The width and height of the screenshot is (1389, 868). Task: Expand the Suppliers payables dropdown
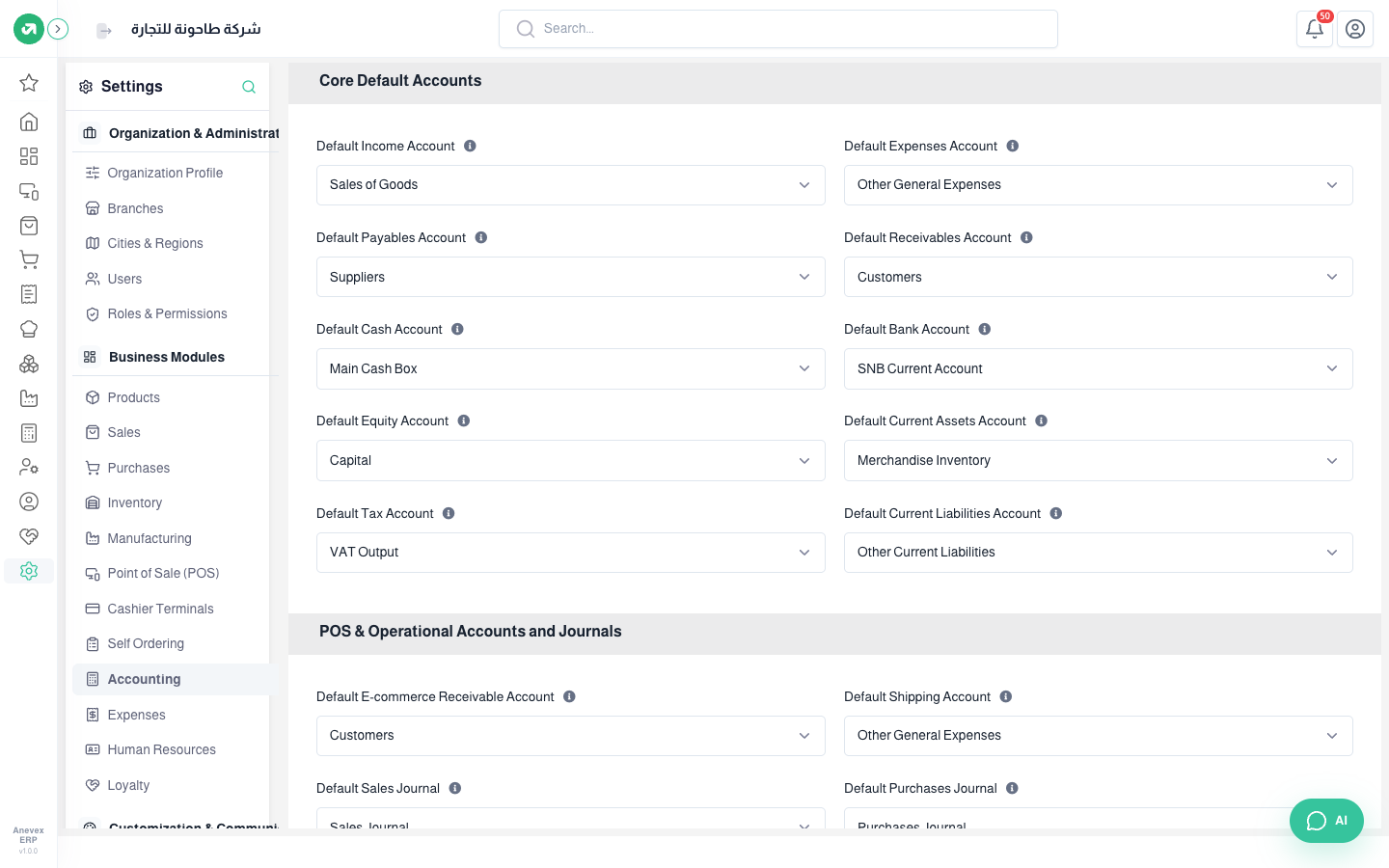pos(571,277)
